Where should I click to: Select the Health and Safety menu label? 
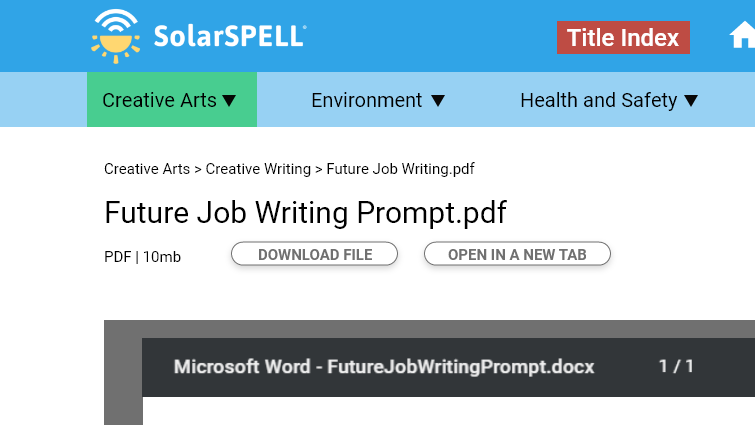(x=599, y=100)
